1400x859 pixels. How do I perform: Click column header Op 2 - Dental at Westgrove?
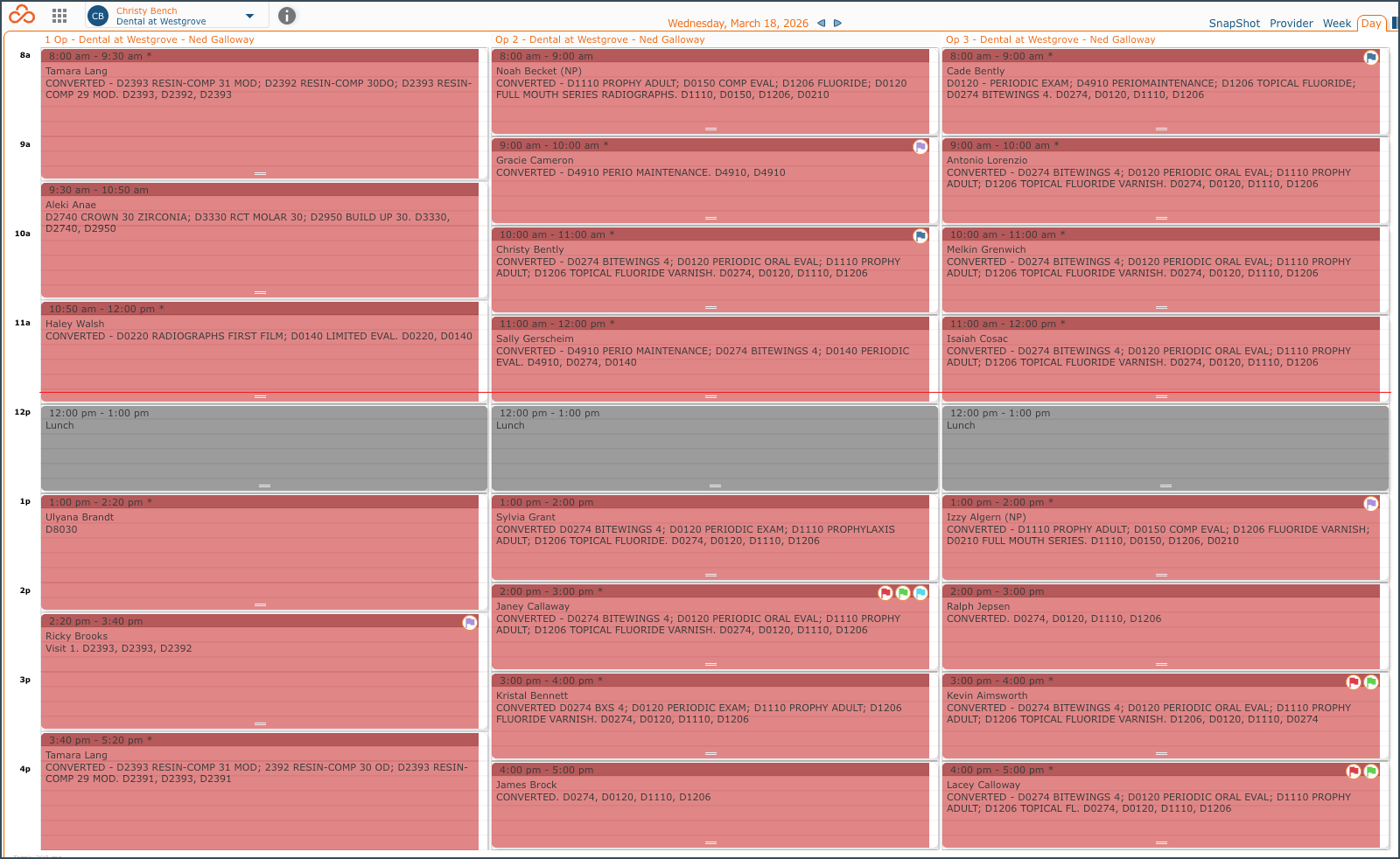pyautogui.click(x=599, y=39)
